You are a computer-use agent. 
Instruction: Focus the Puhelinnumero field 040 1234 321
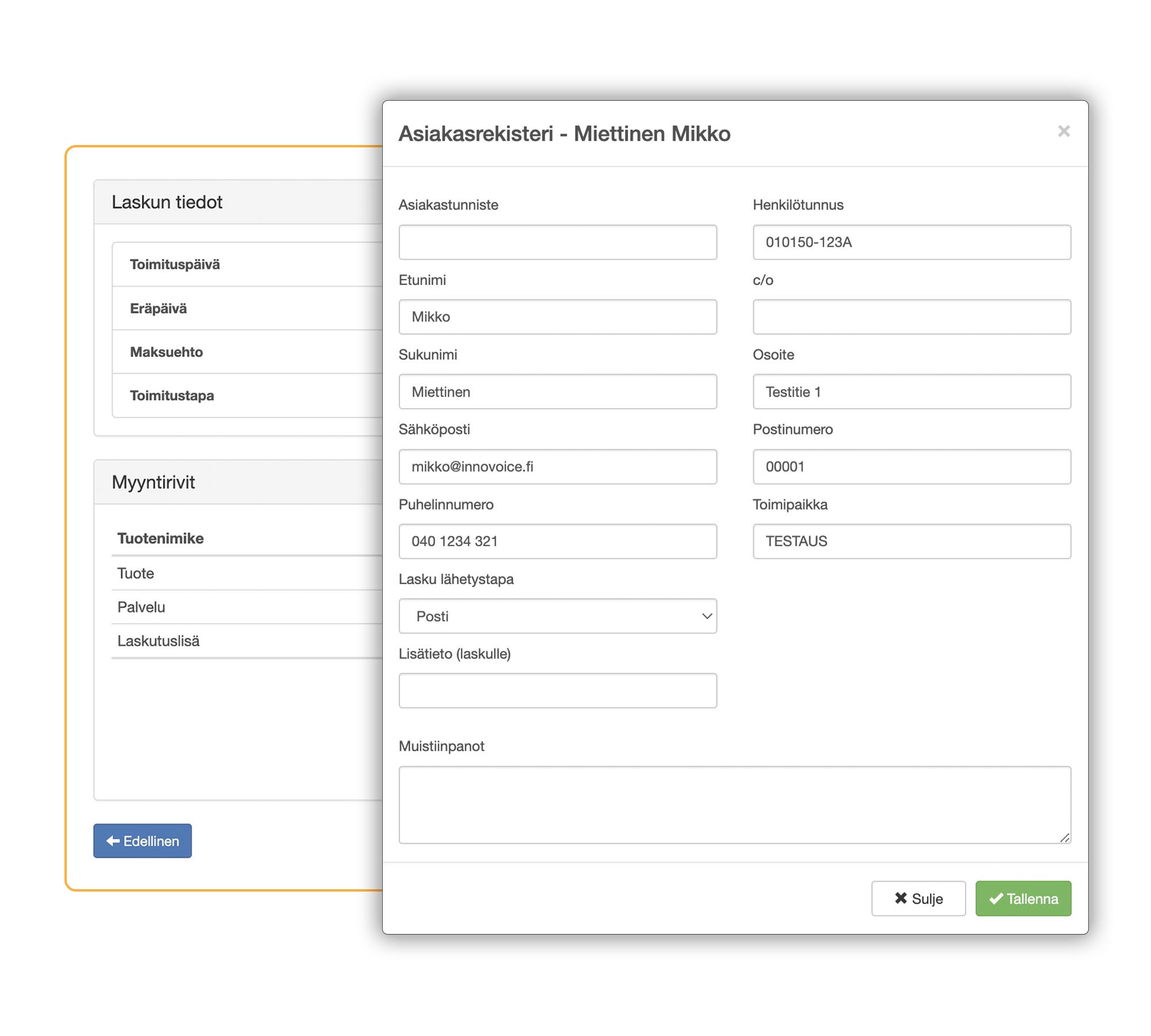(x=557, y=541)
